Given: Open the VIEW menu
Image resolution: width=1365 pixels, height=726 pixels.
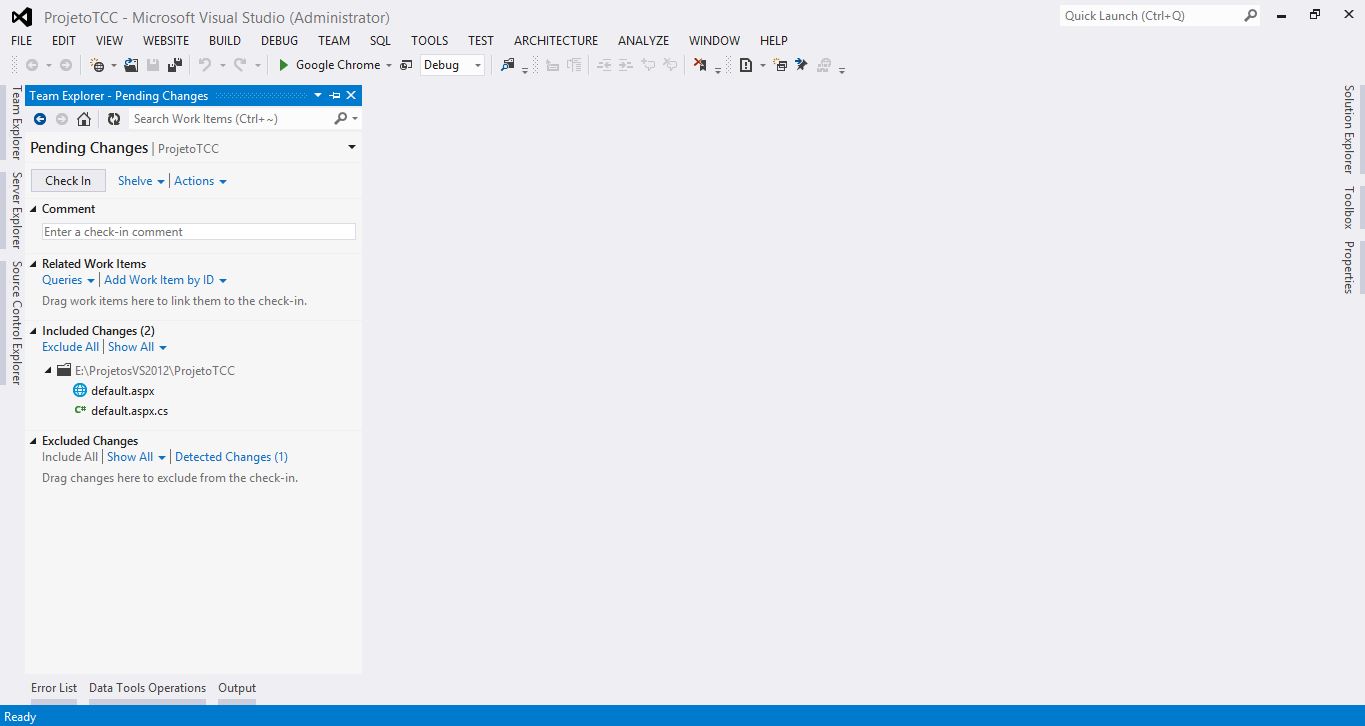Looking at the screenshot, I should pyautogui.click(x=109, y=41).
